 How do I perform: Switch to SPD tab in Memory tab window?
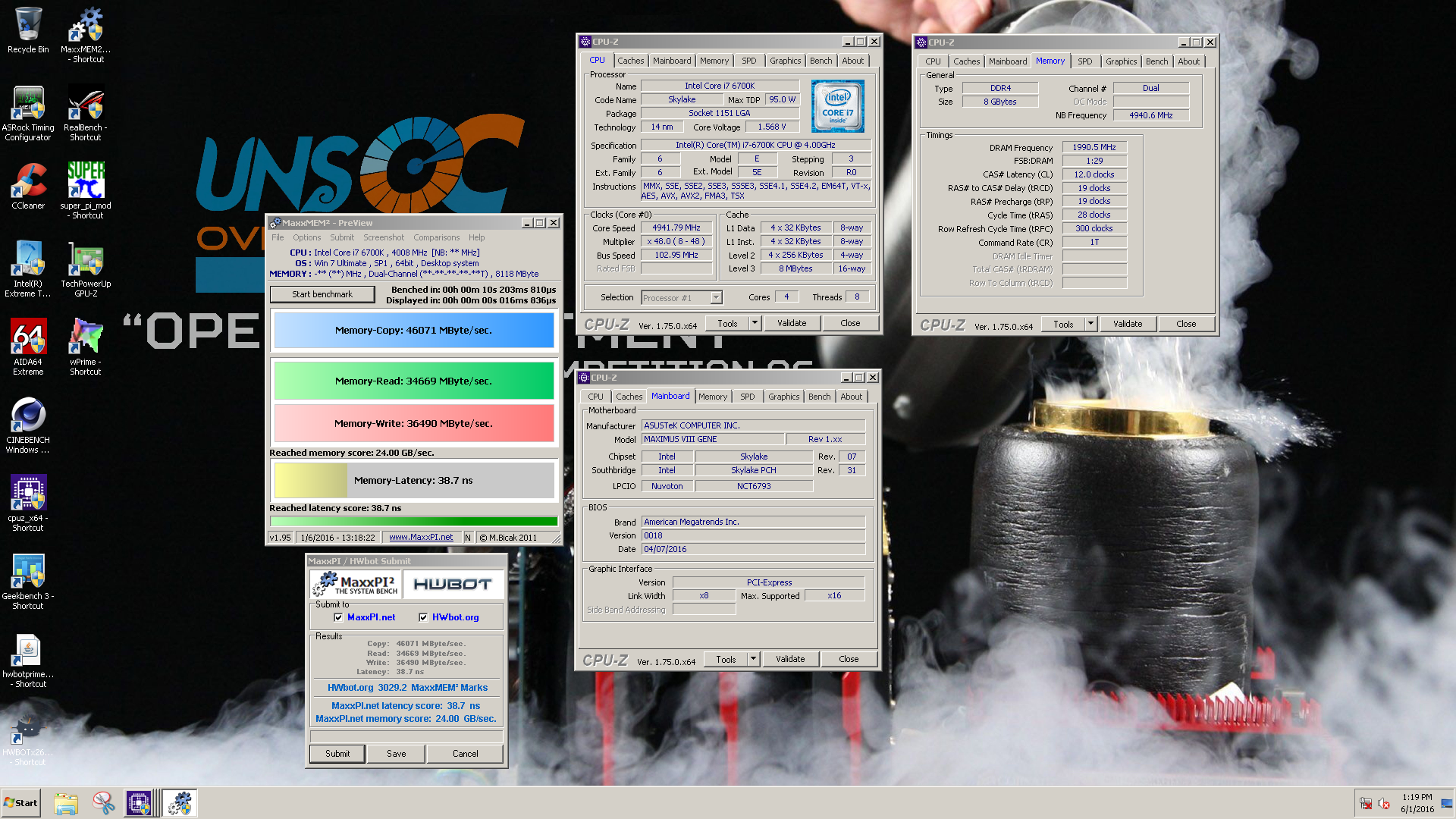pyautogui.click(x=1085, y=61)
